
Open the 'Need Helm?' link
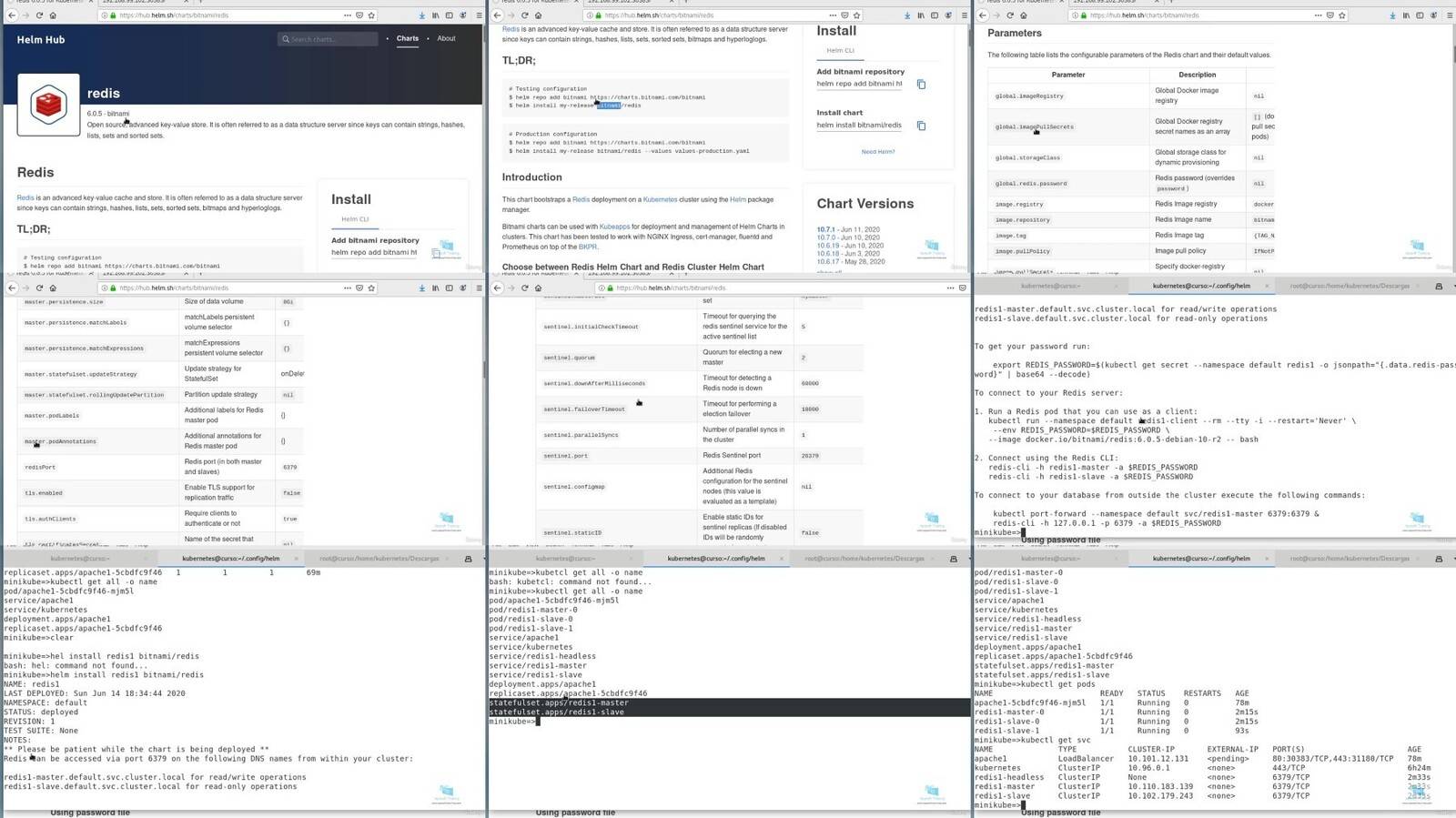pyautogui.click(x=878, y=152)
